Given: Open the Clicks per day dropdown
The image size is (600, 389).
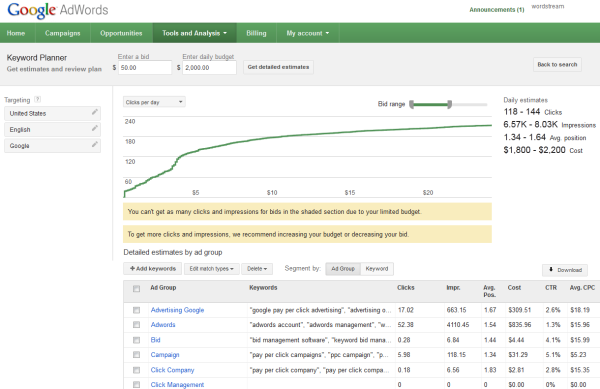Looking at the screenshot, I should [154, 102].
